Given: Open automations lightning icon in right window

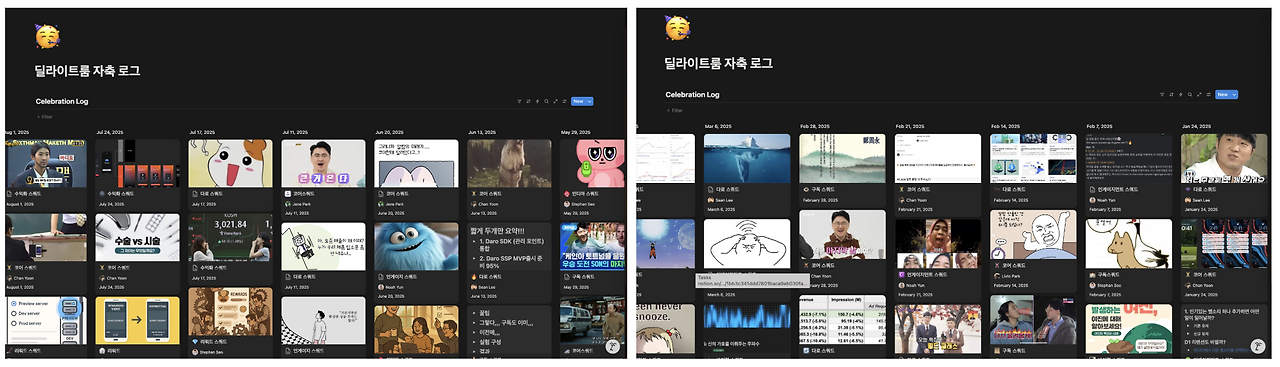Looking at the screenshot, I should coord(1181,95).
